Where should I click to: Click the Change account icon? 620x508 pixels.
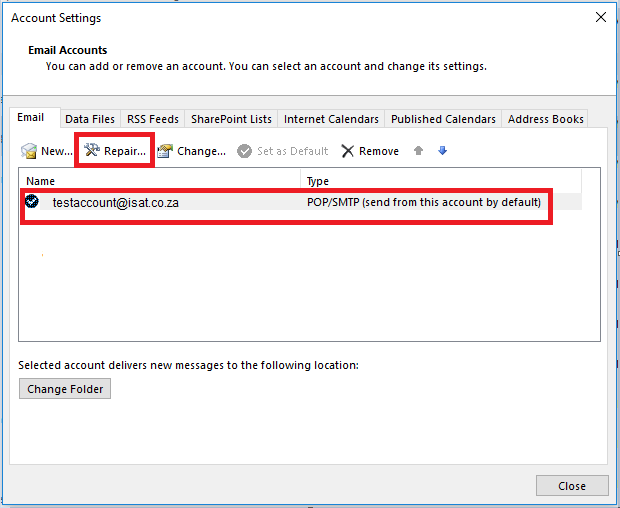[165, 151]
